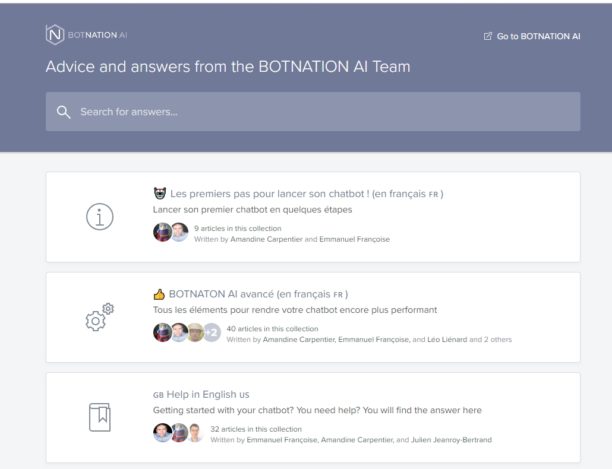Click 'Emmanuel Françoise' name in first card
This screenshot has height=469, width=612.
coord(354,239)
